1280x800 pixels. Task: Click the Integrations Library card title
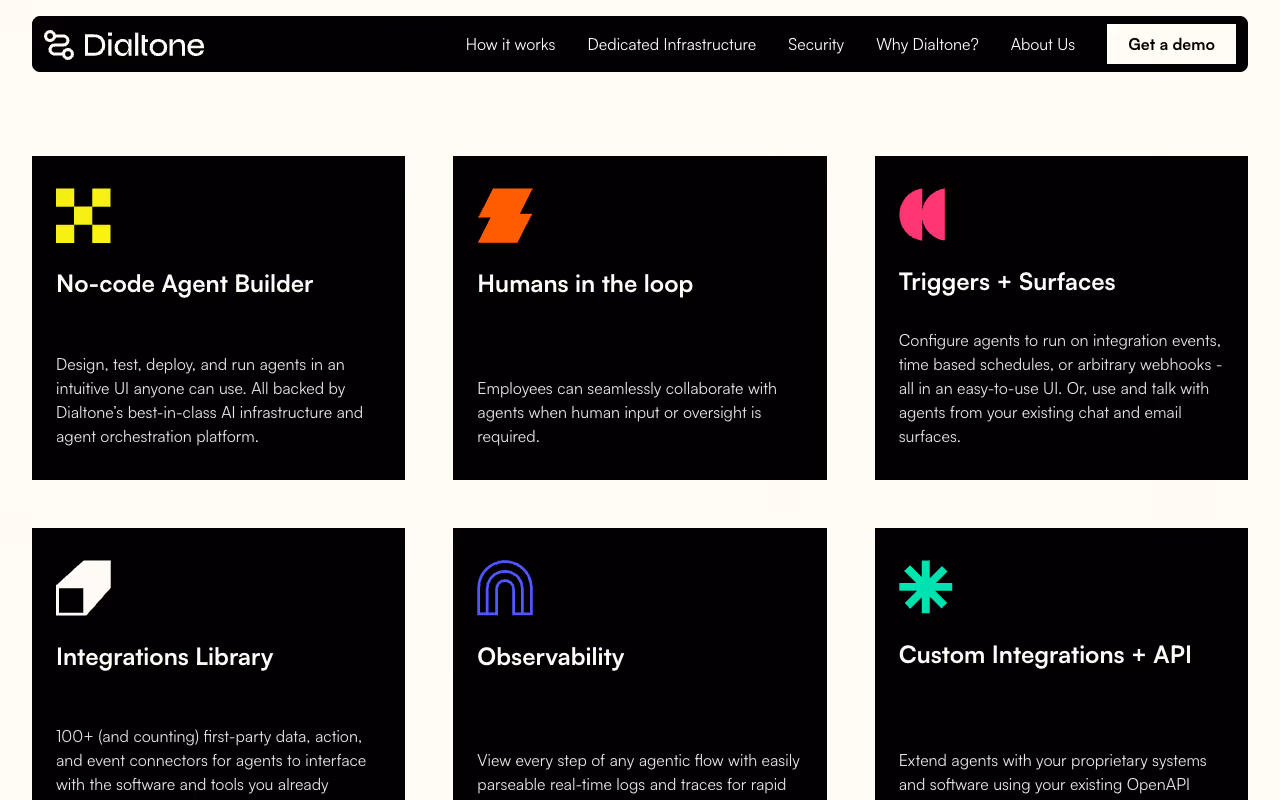[x=165, y=657]
